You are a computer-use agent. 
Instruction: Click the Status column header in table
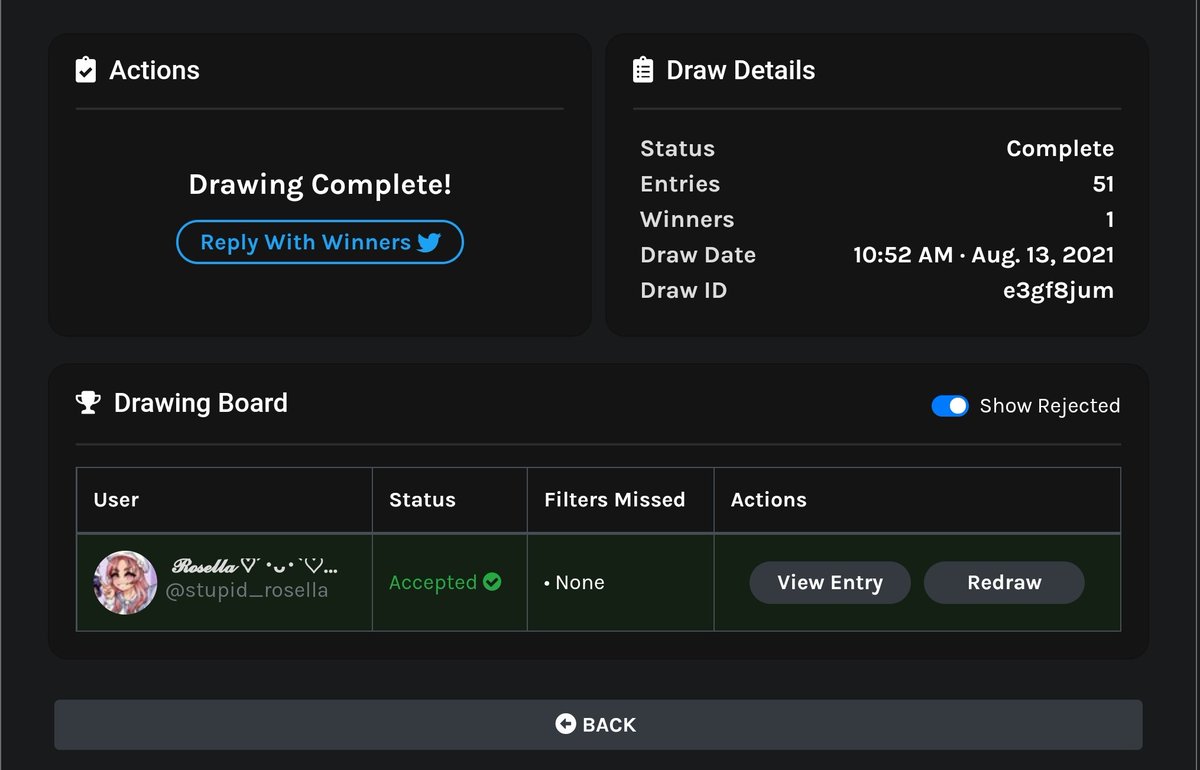(422, 500)
